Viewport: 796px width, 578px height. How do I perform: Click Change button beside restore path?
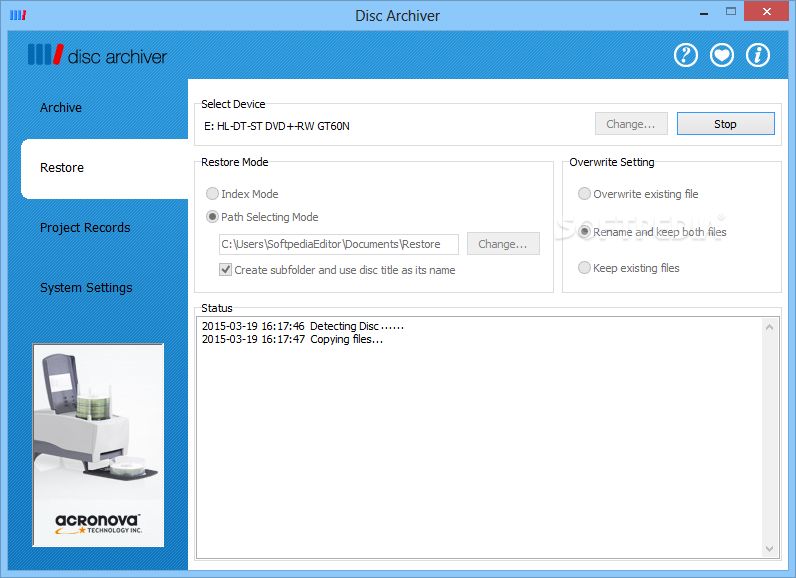[503, 244]
